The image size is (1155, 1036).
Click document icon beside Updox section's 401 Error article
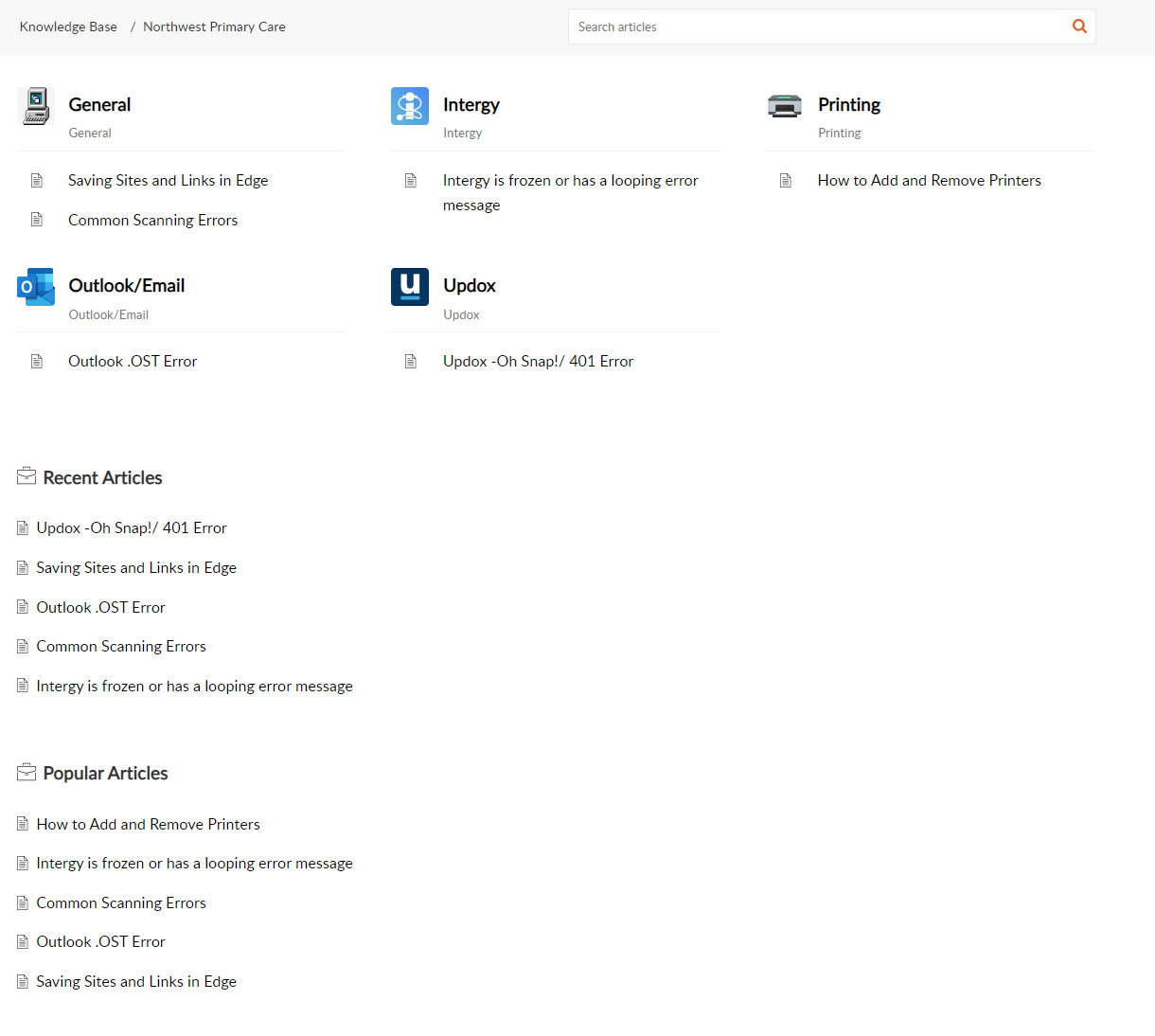coord(411,361)
